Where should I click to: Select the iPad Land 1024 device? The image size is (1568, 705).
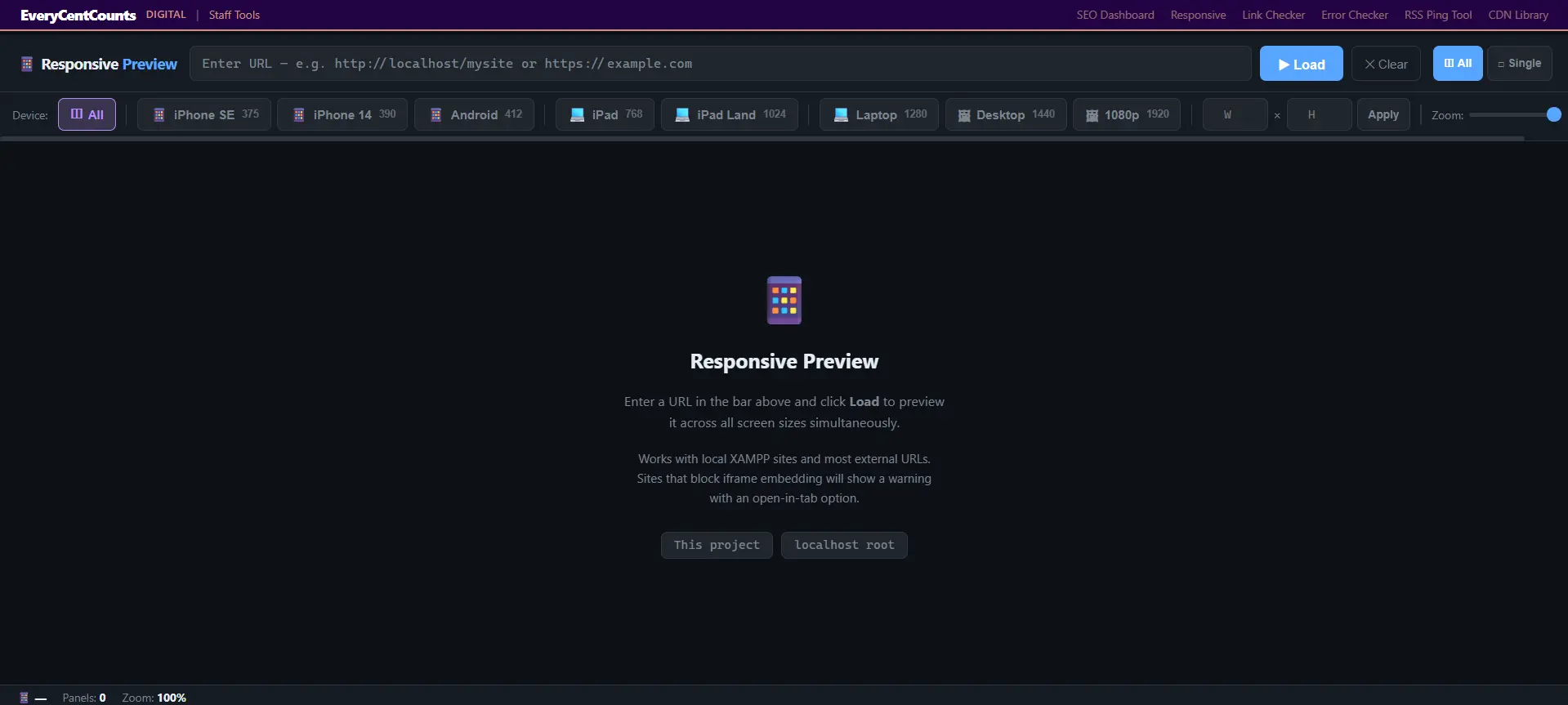(729, 114)
